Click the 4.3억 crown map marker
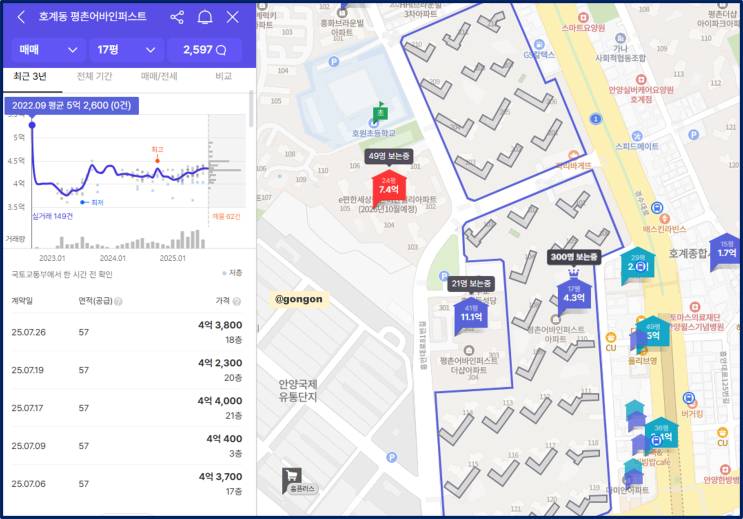The height and width of the screenshot is (519, 743). (574, 295)
